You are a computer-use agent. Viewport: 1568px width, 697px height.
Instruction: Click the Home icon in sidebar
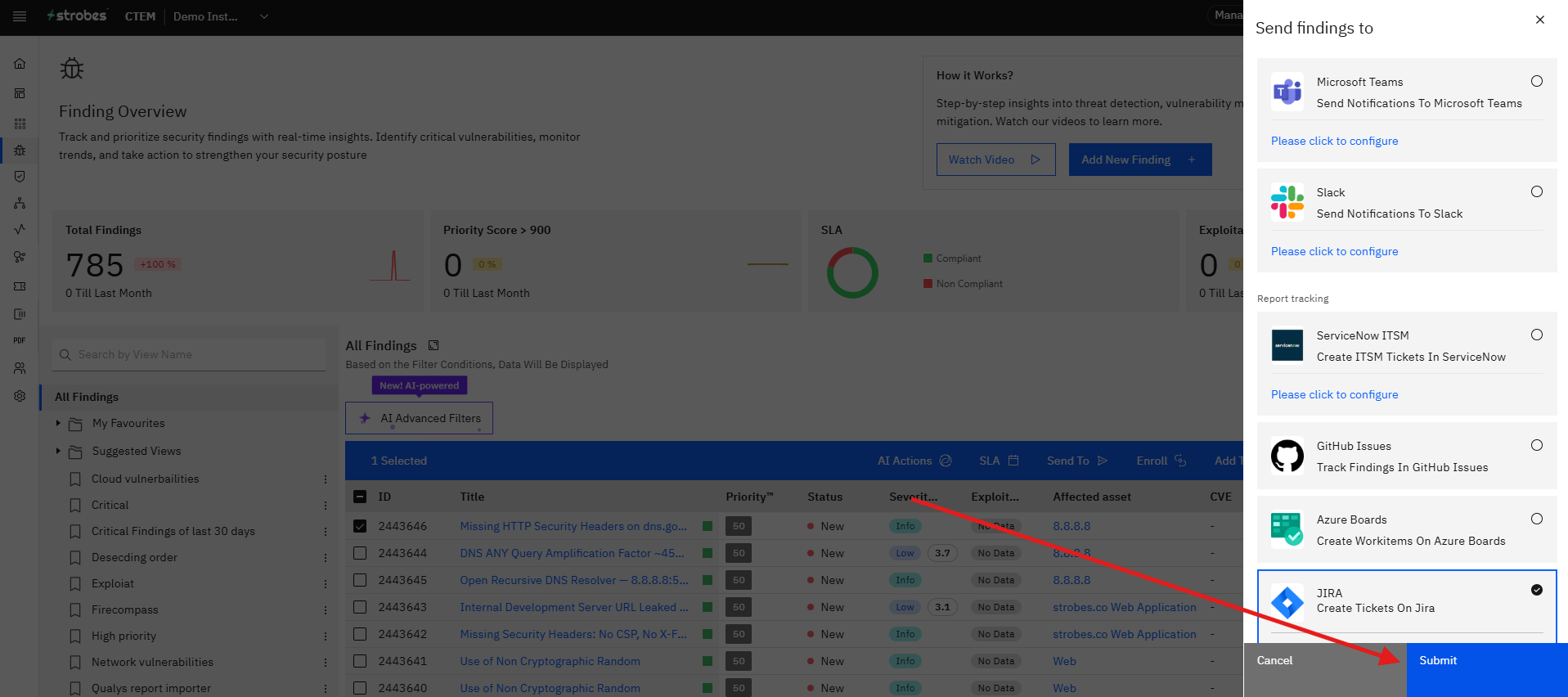(x=20, y=64)
